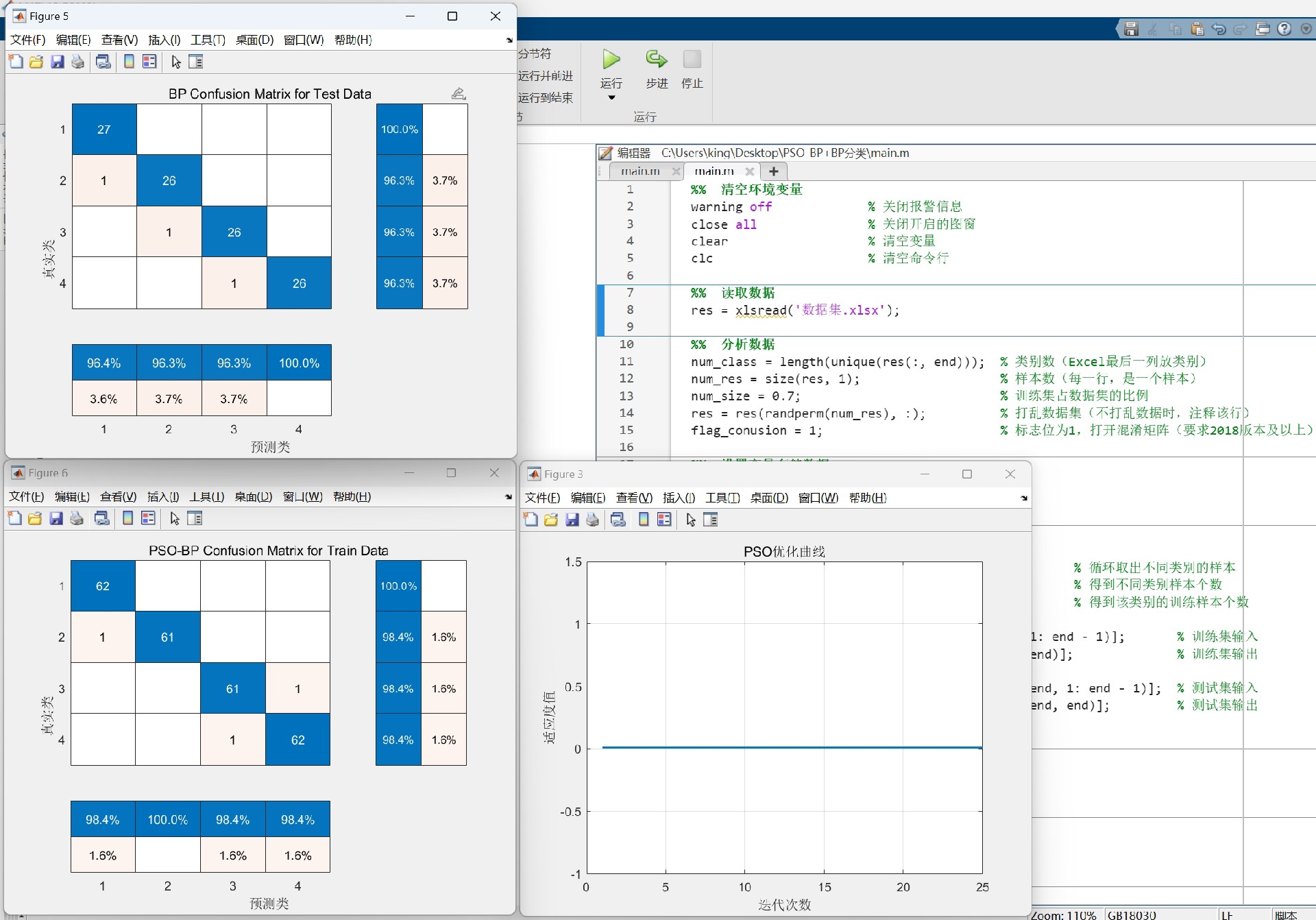Screen dimensions: 1316x920
Task: Click the Print Figure icon in Figure 3
Action: [x=593, y=520]
